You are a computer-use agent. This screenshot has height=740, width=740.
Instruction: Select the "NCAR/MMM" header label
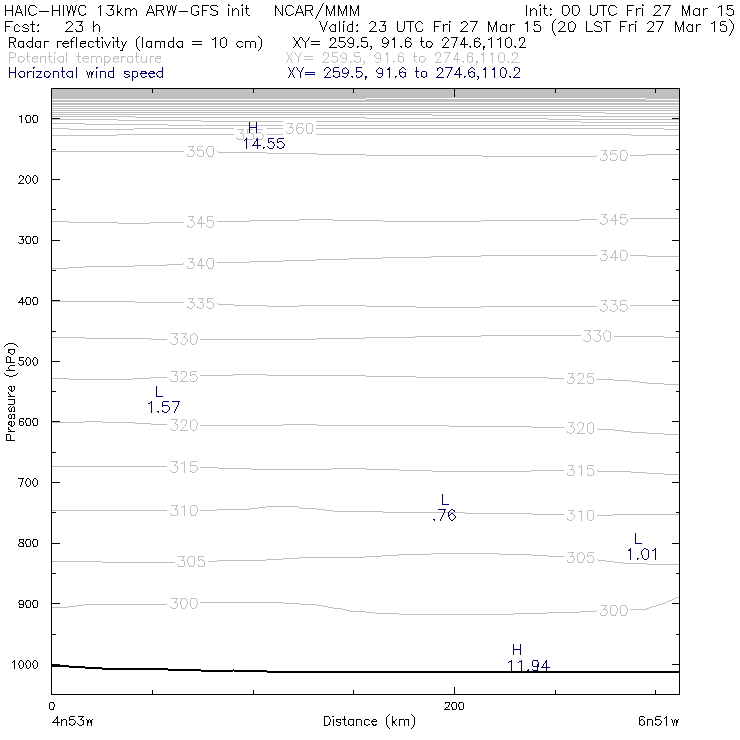click(x=317, y=10)
